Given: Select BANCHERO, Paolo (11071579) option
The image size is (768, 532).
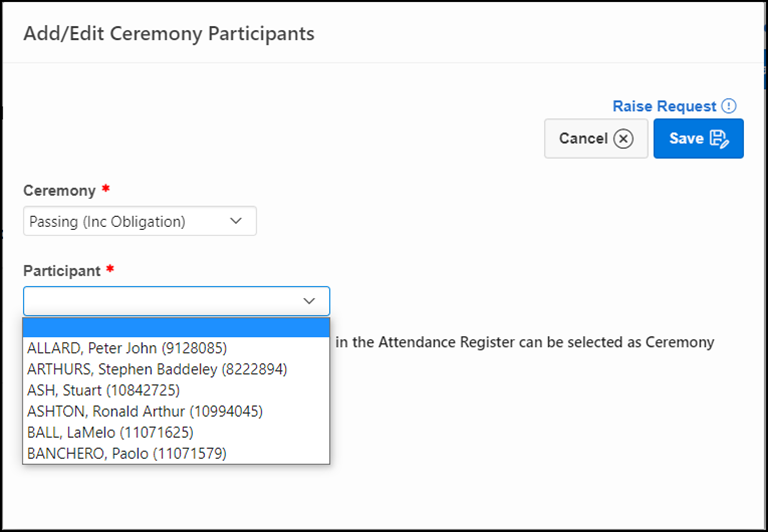Looking at the screenshot, I should coord(127,453).
